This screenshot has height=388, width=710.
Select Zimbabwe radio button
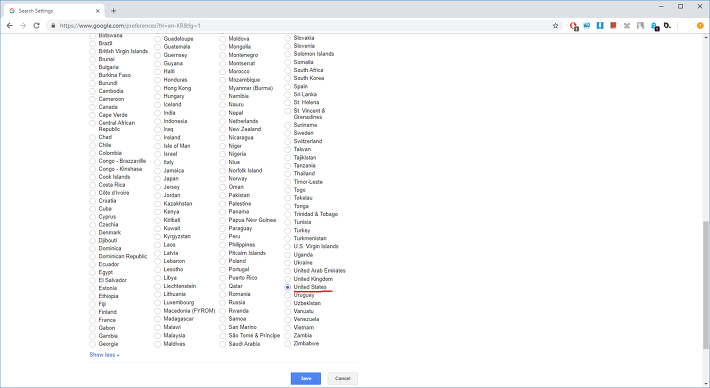[x=288, y=344]
